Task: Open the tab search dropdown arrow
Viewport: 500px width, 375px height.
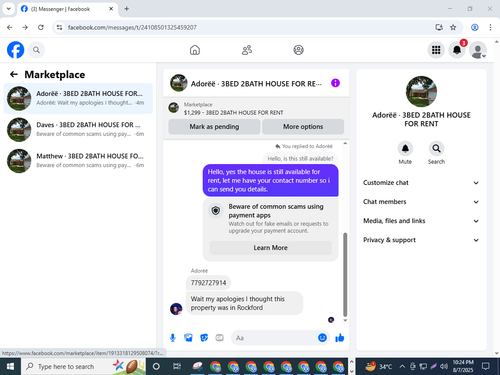Action: (x=9, y=9)
